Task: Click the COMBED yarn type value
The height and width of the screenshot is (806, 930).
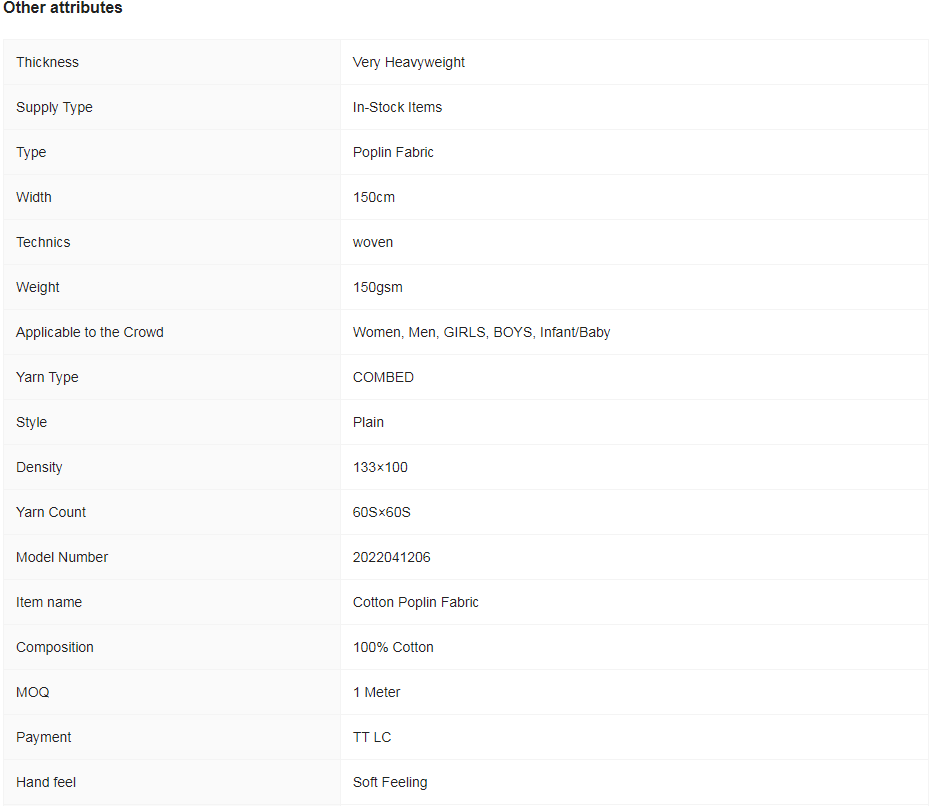Action: tap(383, 377)
